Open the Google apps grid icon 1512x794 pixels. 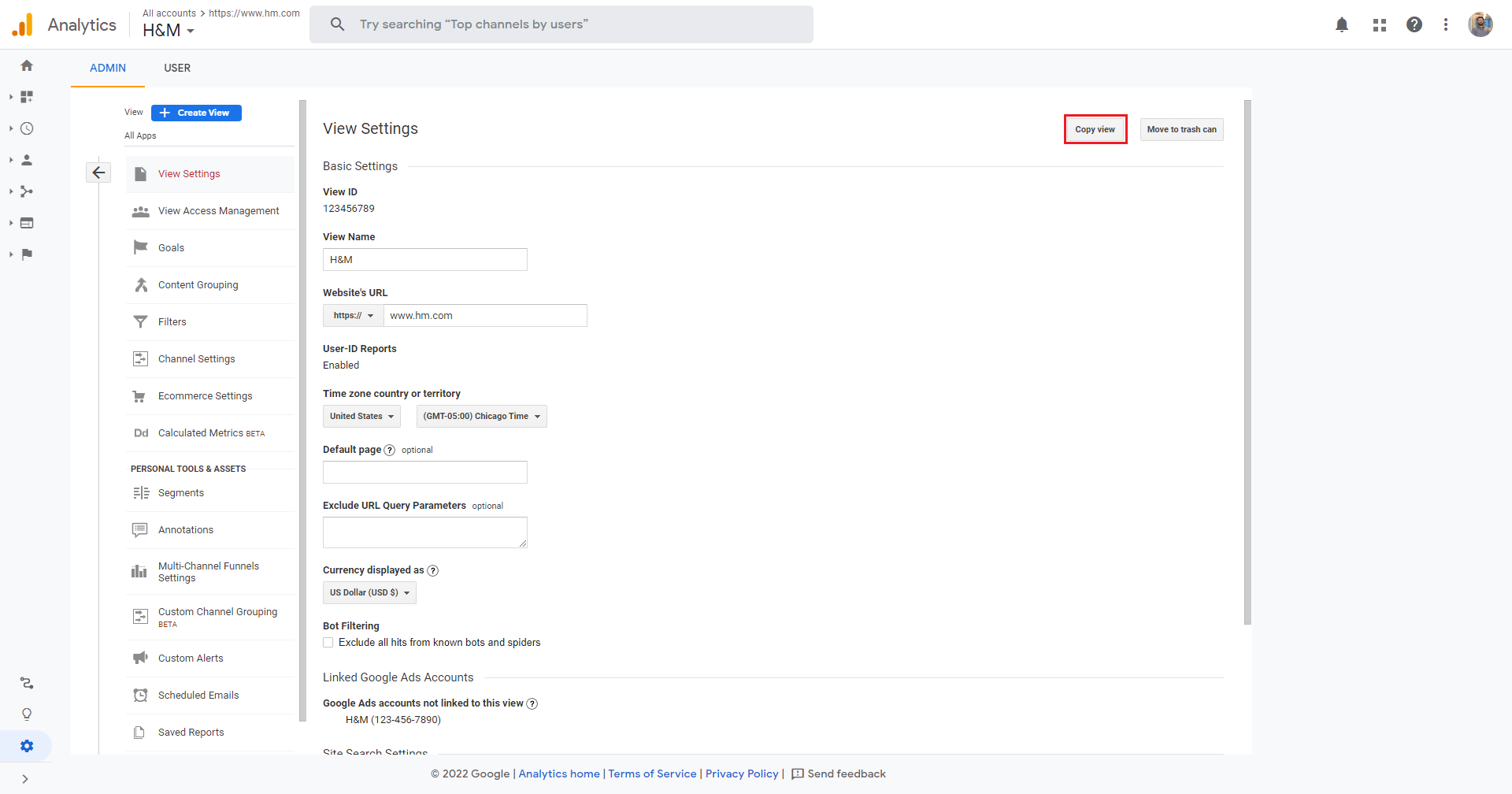coord(1379,24)
